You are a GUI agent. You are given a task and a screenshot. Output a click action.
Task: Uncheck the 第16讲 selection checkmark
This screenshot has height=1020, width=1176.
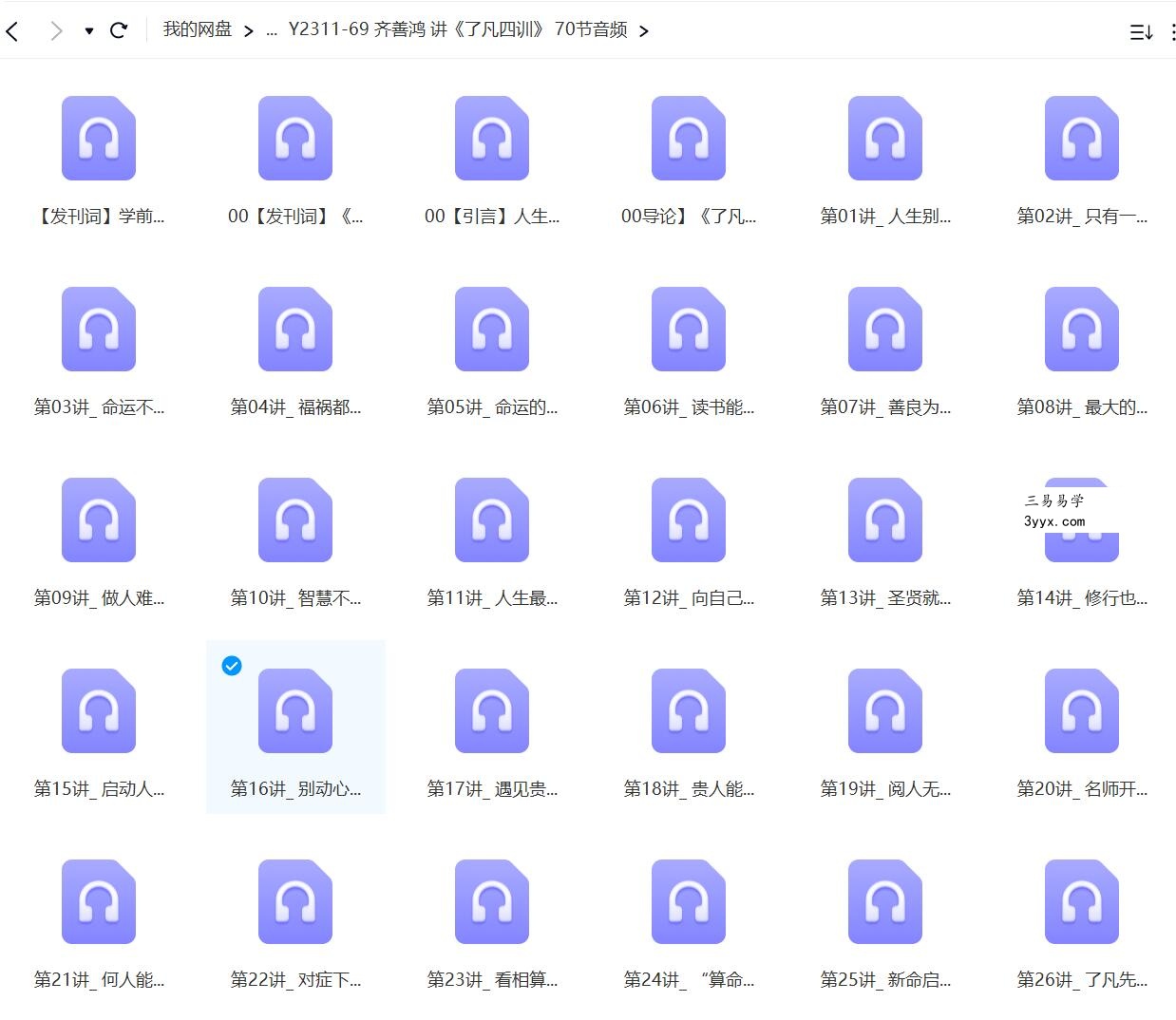232,666
